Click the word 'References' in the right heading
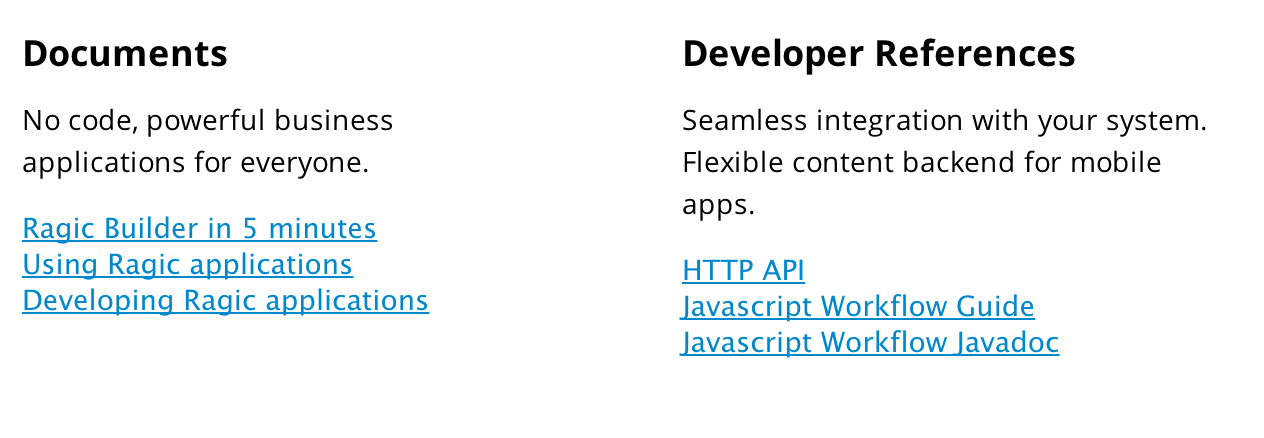The image size is (1264, 438). [975, 53]
